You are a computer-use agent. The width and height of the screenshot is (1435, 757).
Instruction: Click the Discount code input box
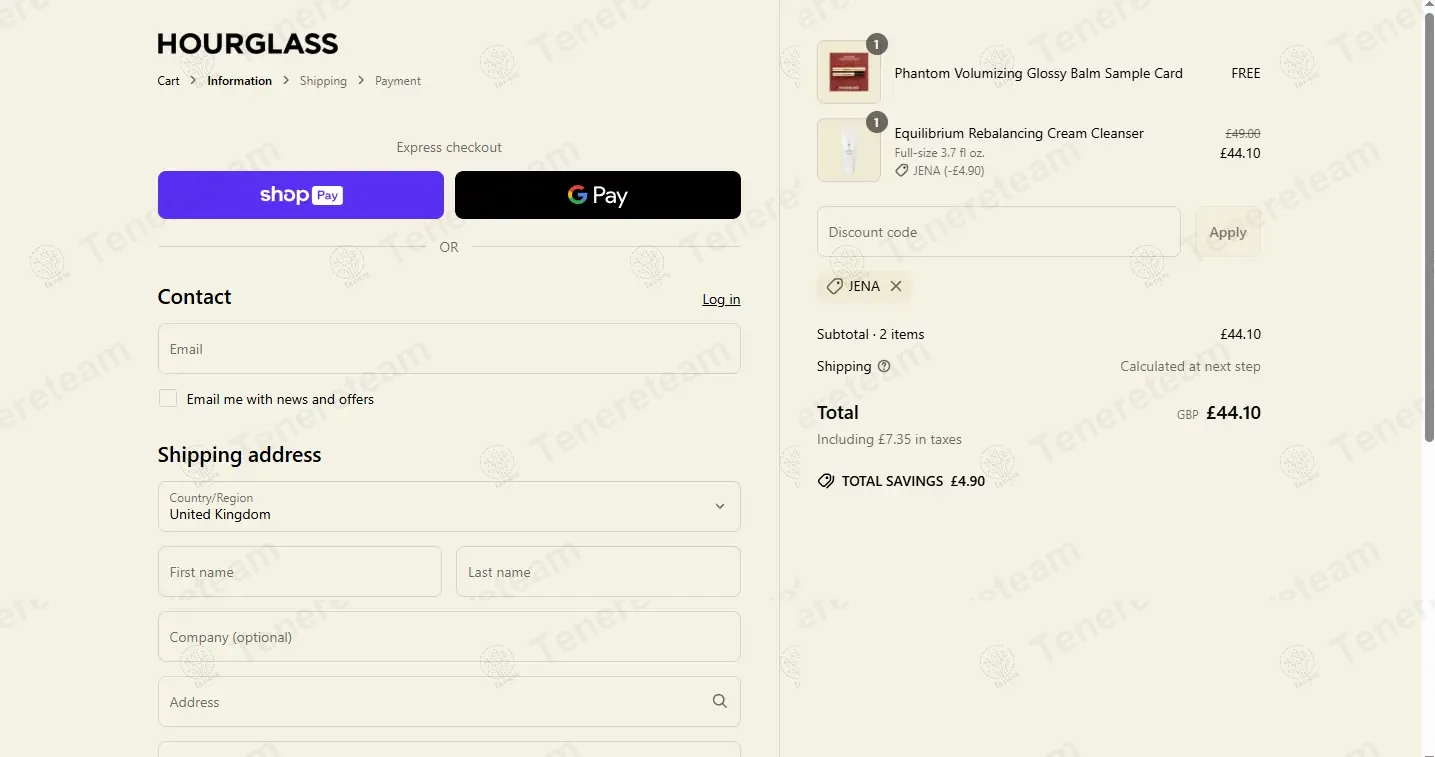click(999, 232)
